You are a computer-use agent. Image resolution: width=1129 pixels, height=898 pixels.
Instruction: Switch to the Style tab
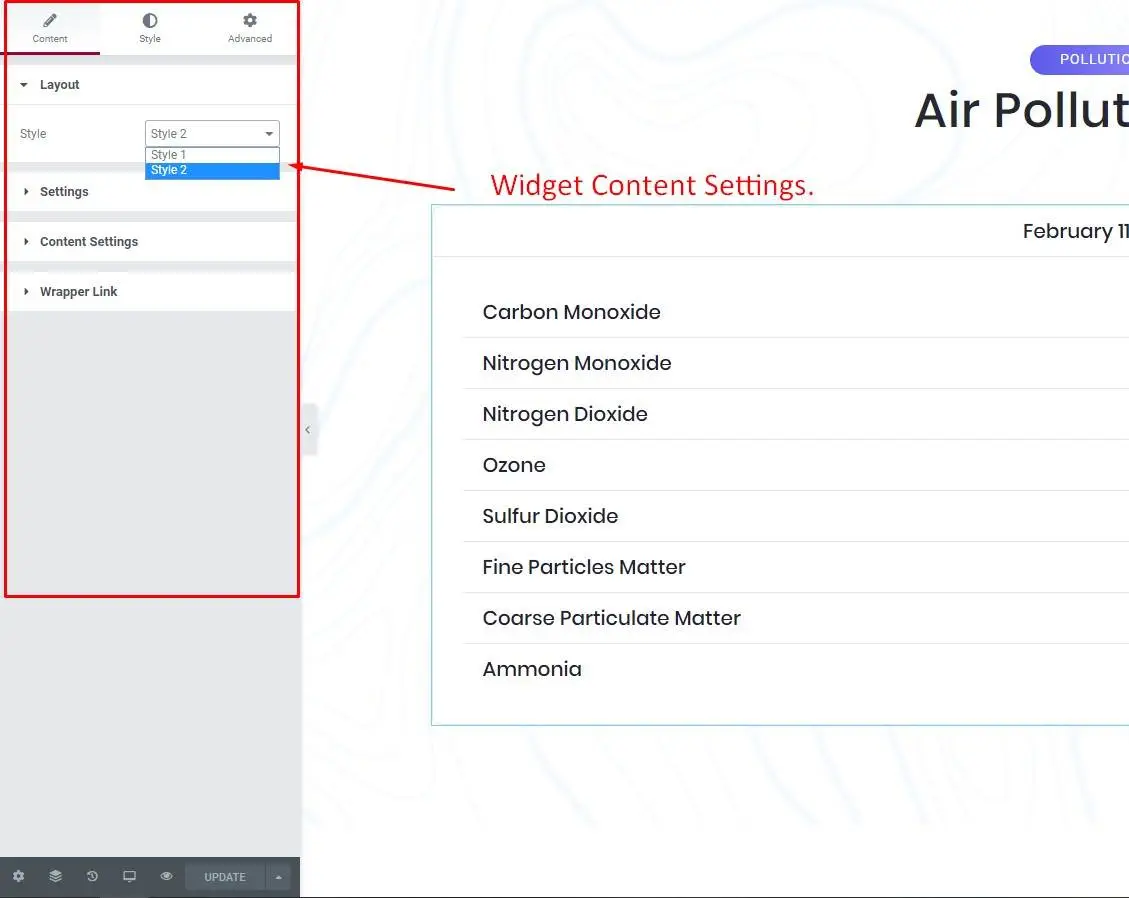point(150,28)
